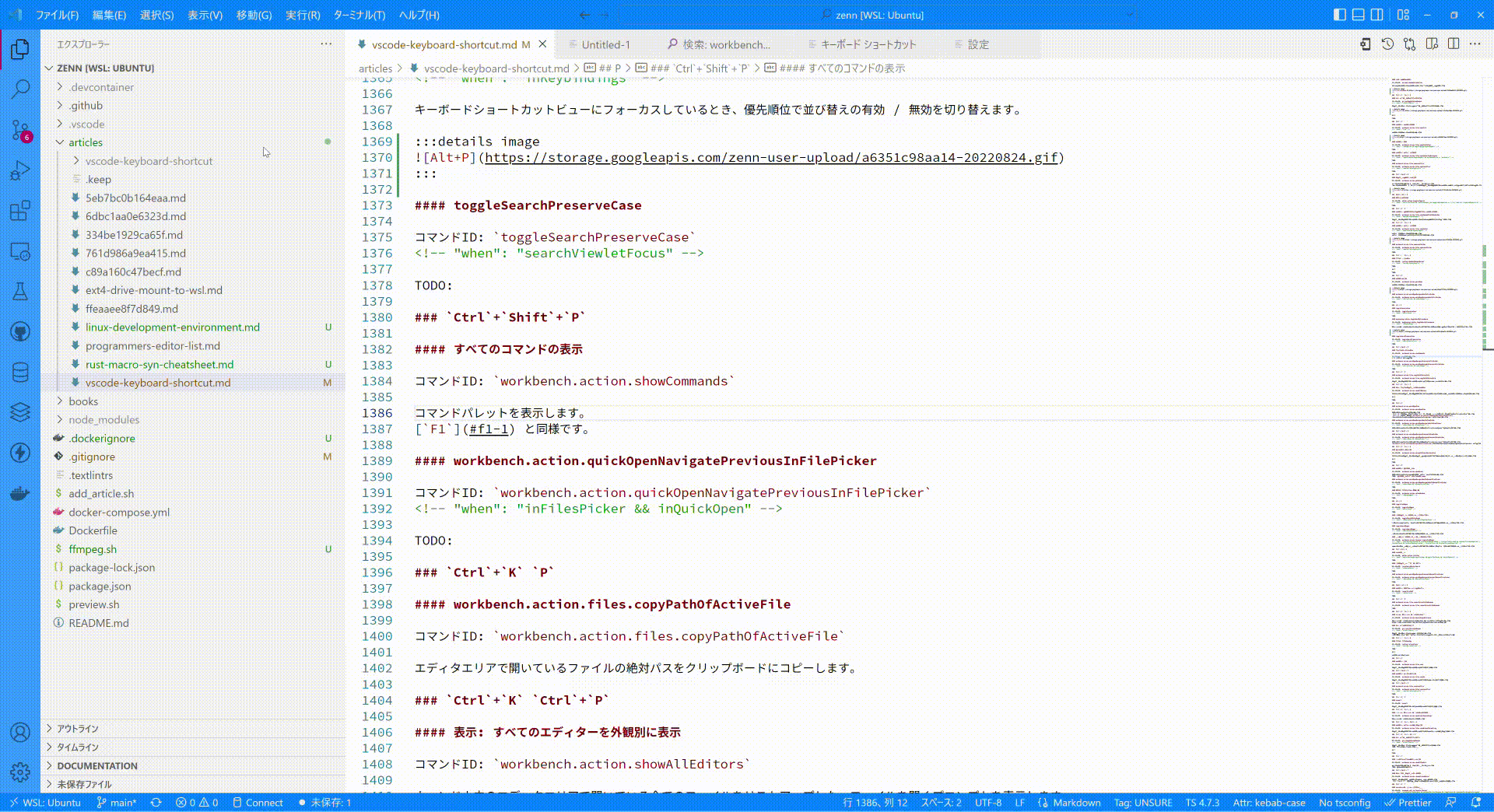Viewport: 1494px width, 812px height.
Task: Click the notifications bell in status bar
Action: [x=1476, y=803]
